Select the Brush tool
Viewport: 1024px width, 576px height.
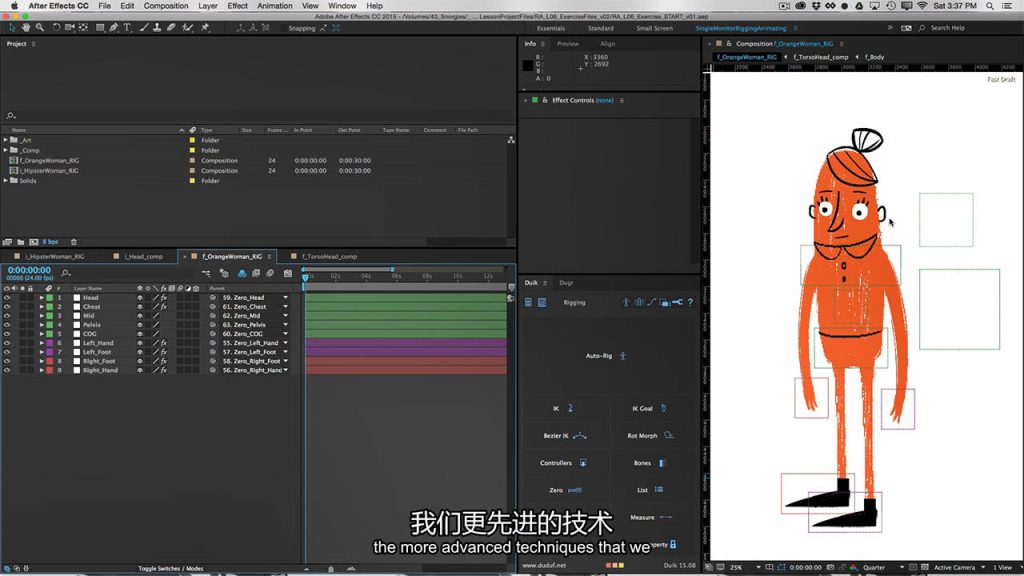(x=144, y=28)
